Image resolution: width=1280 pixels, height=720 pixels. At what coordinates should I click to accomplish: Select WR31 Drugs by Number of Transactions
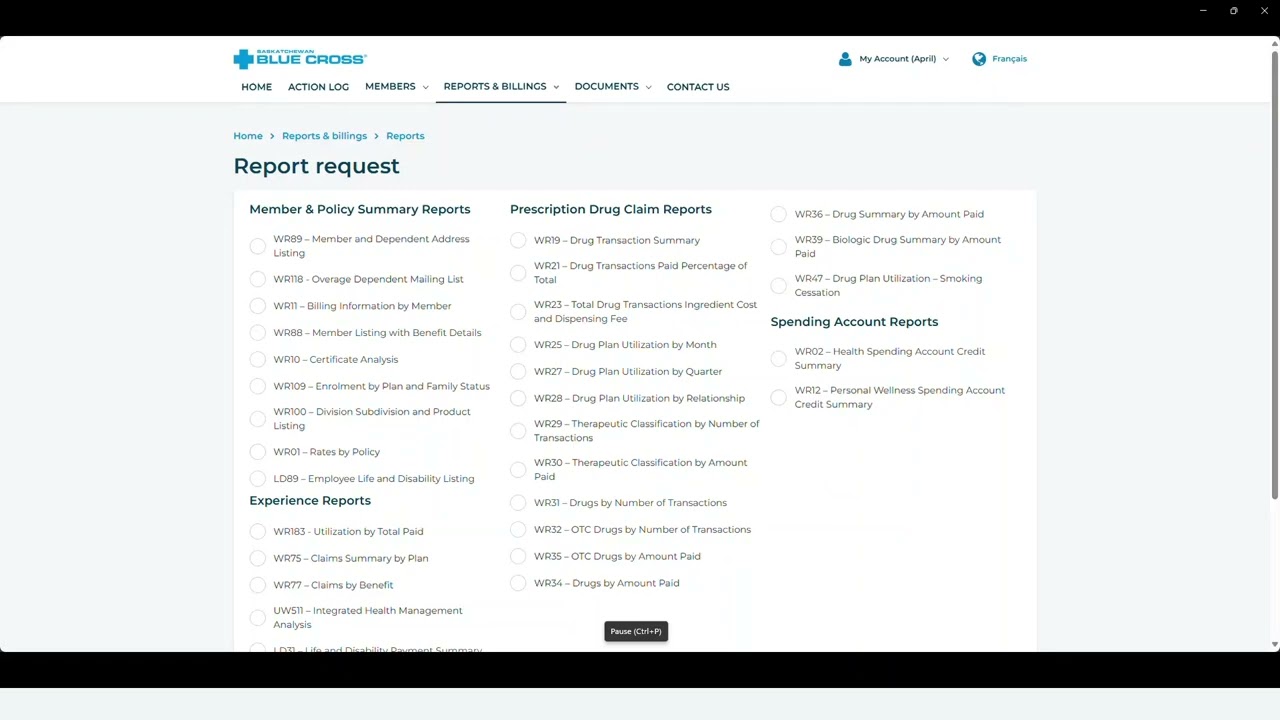(518, 503)
